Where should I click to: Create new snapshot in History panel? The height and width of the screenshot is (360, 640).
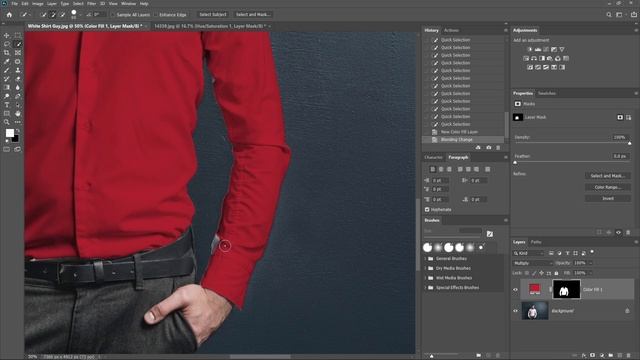click(489, 147)
